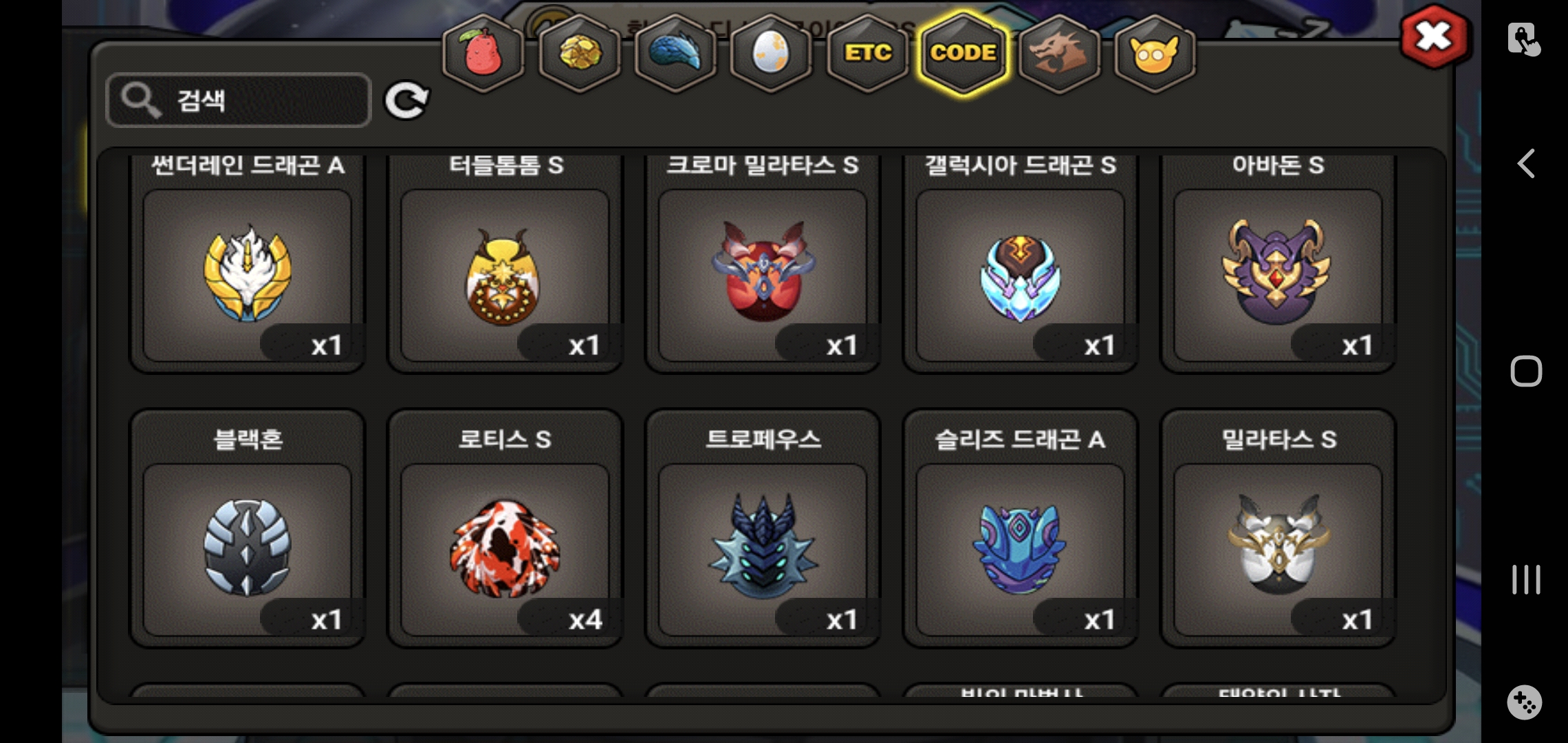Select the 아바돈 S egg
1568x743 pixels.
click(x=1278, y=264)
